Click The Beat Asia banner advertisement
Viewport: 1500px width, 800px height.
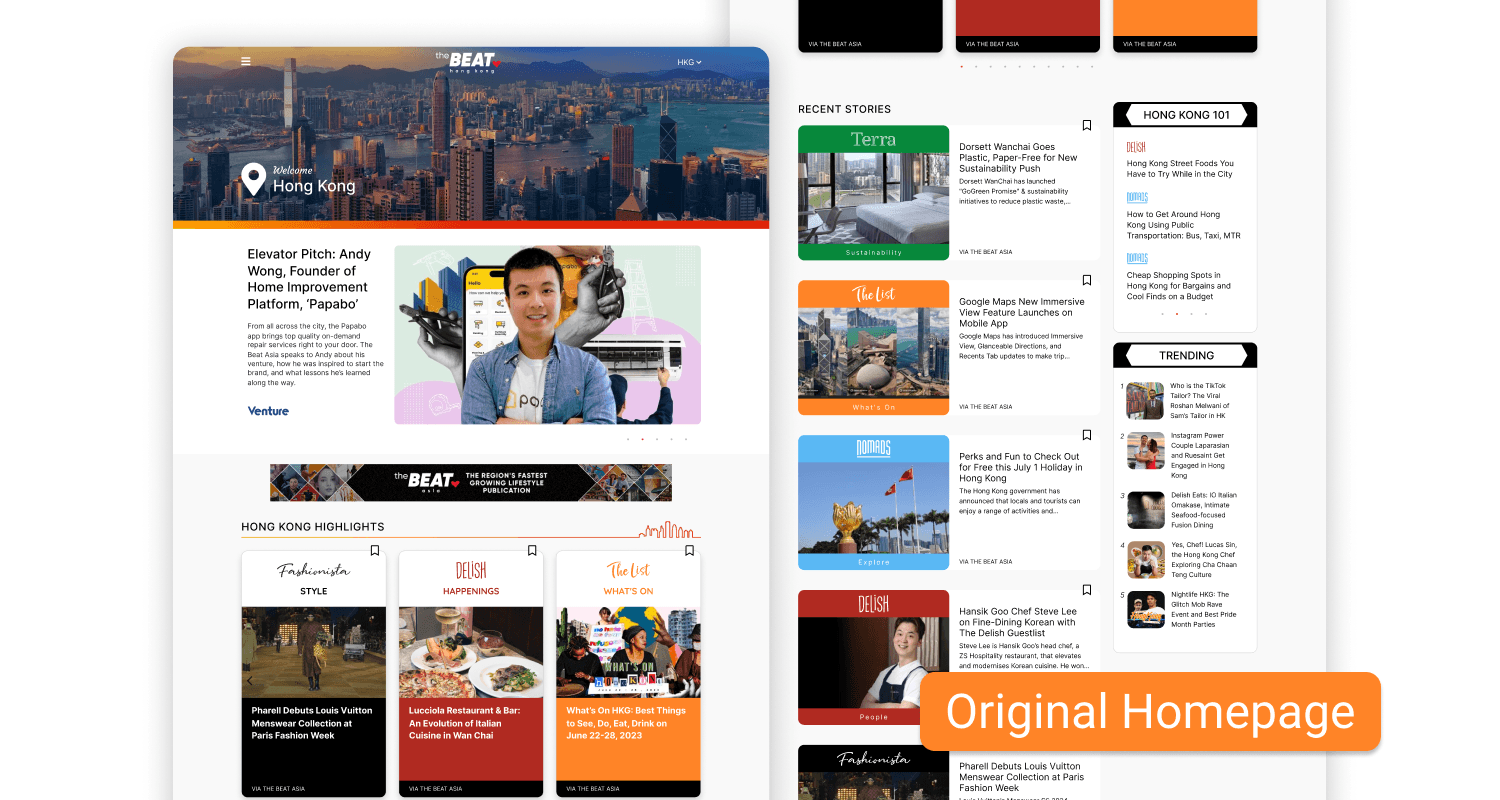point(471,482)
